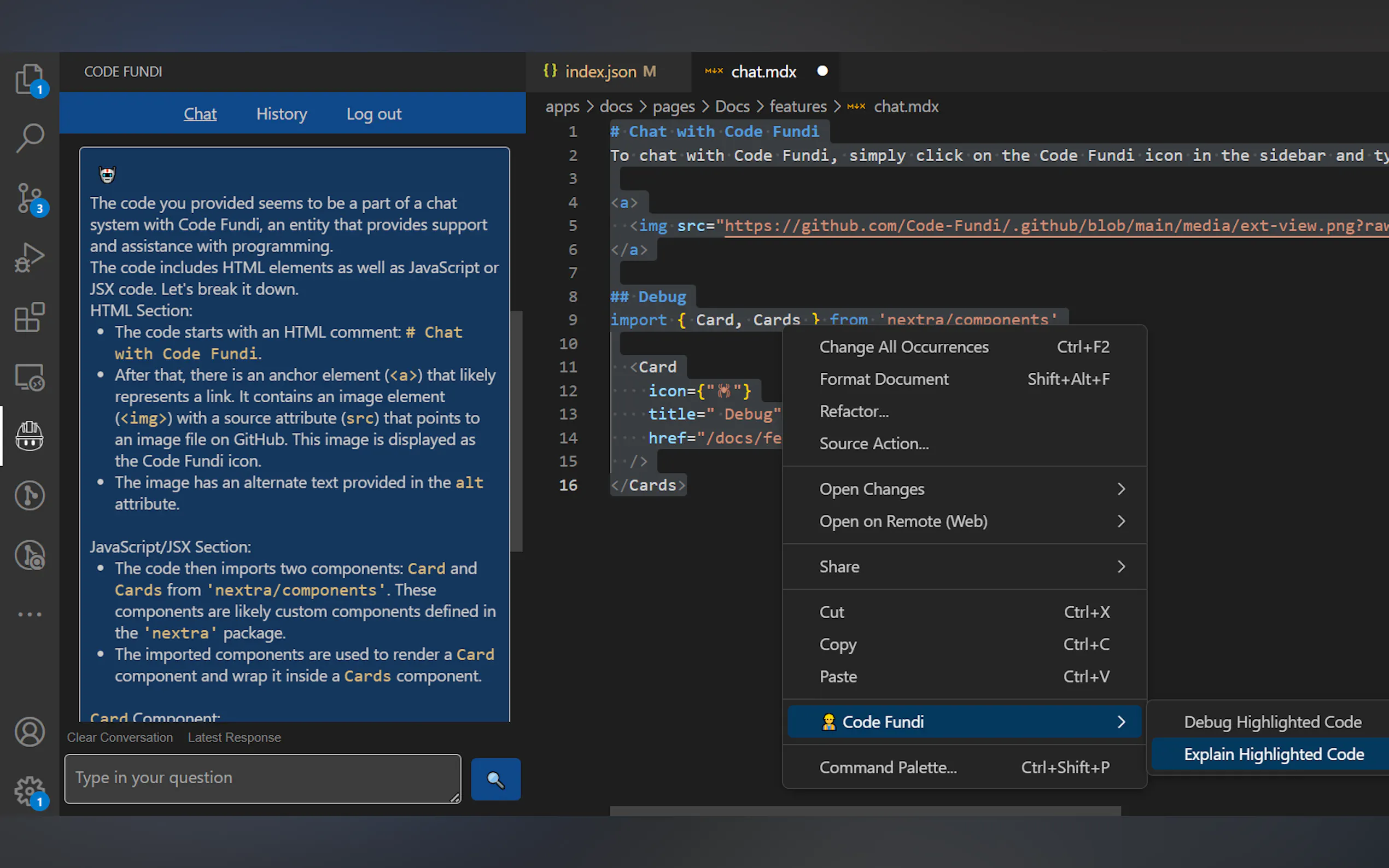Click the GitHub image URL in editor
Image resolution: width=1389 pixels, height=868 pixels.
pos(1057,226)
